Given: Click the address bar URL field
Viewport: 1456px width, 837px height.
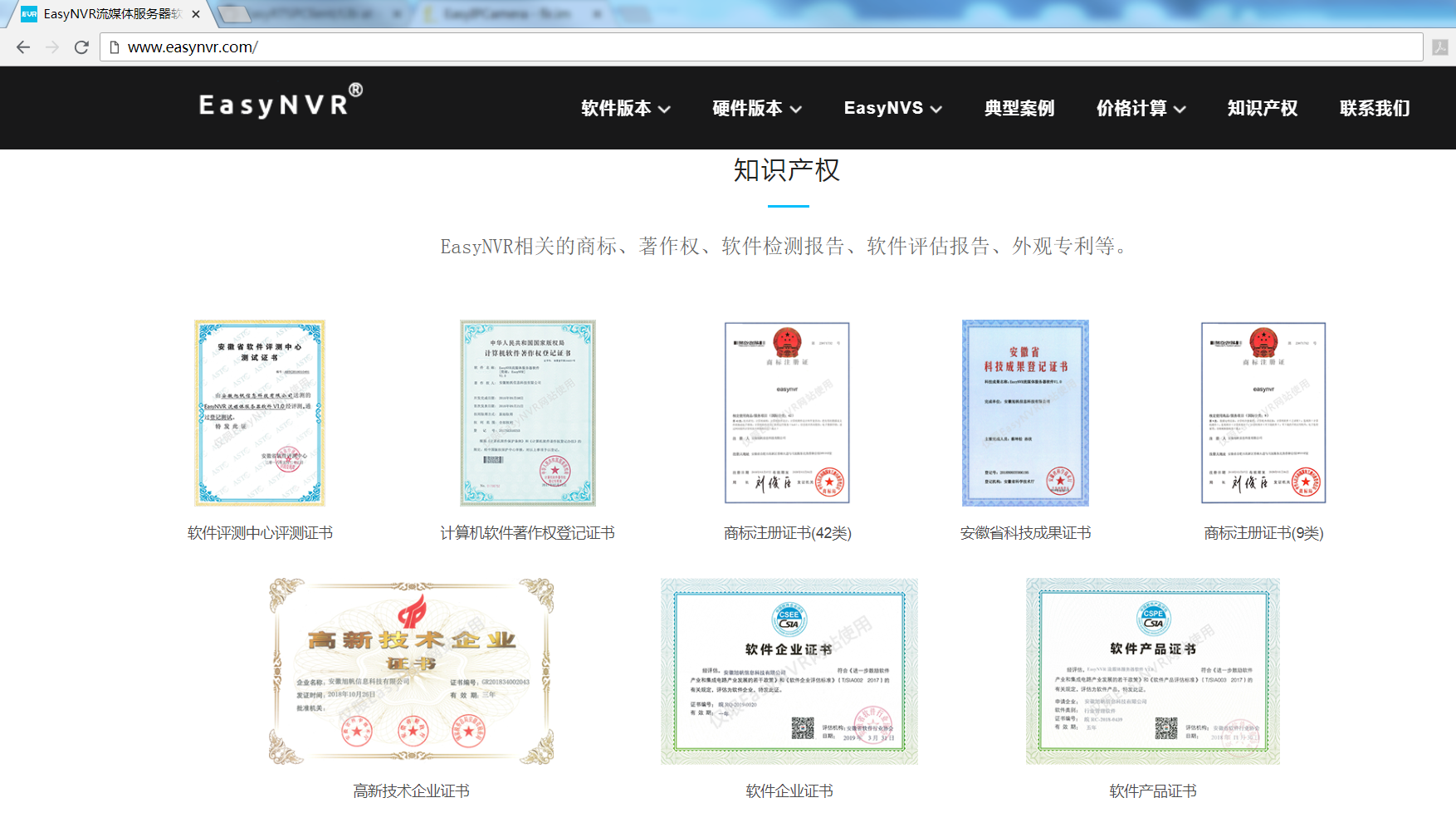Looking at the screenshot, I should [761, 47].
